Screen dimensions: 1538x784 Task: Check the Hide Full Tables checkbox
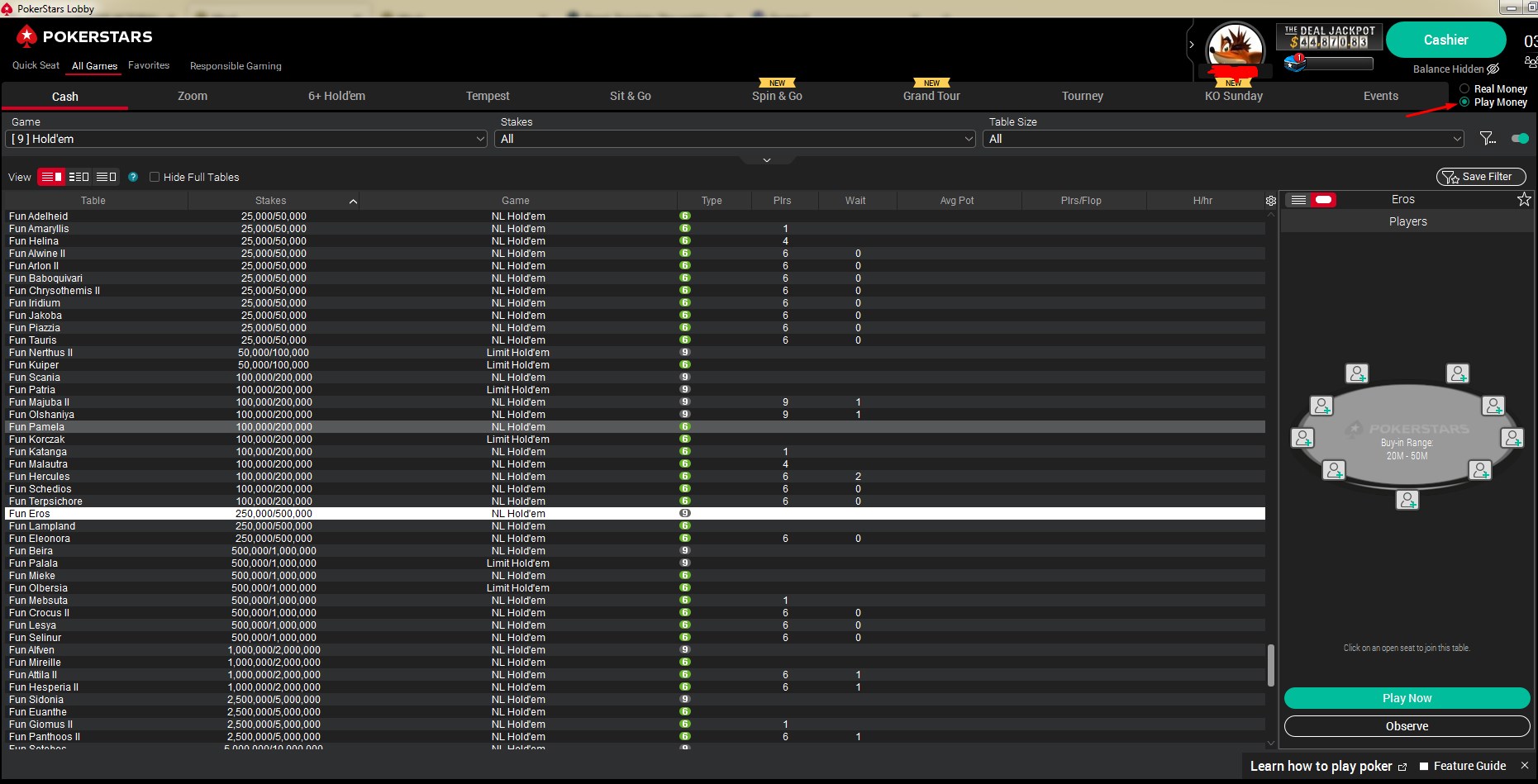pos(155,177)
